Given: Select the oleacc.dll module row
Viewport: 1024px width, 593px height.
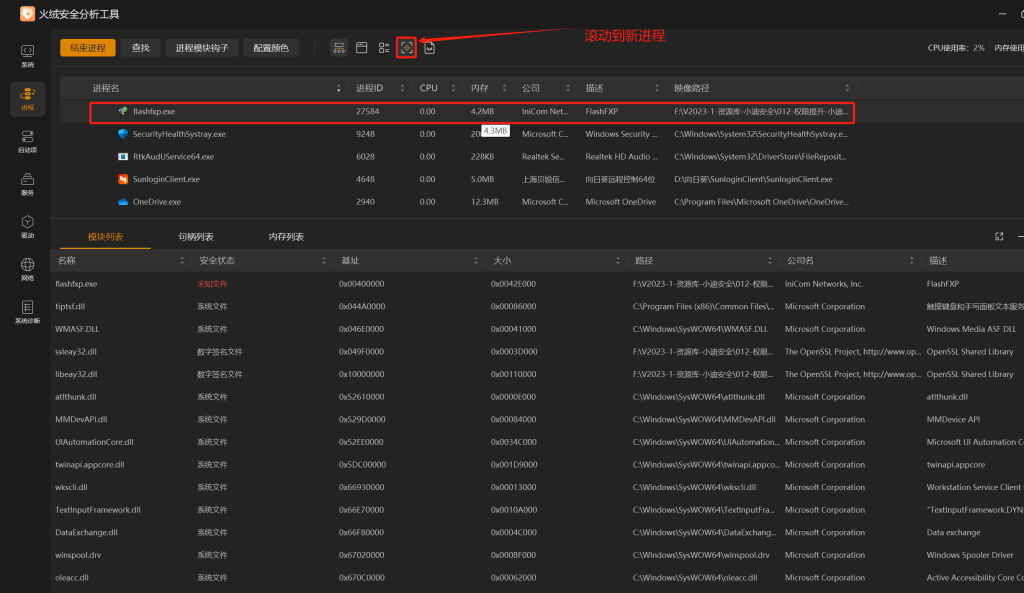Looking at the screenshot, I should tap(537, 578).
